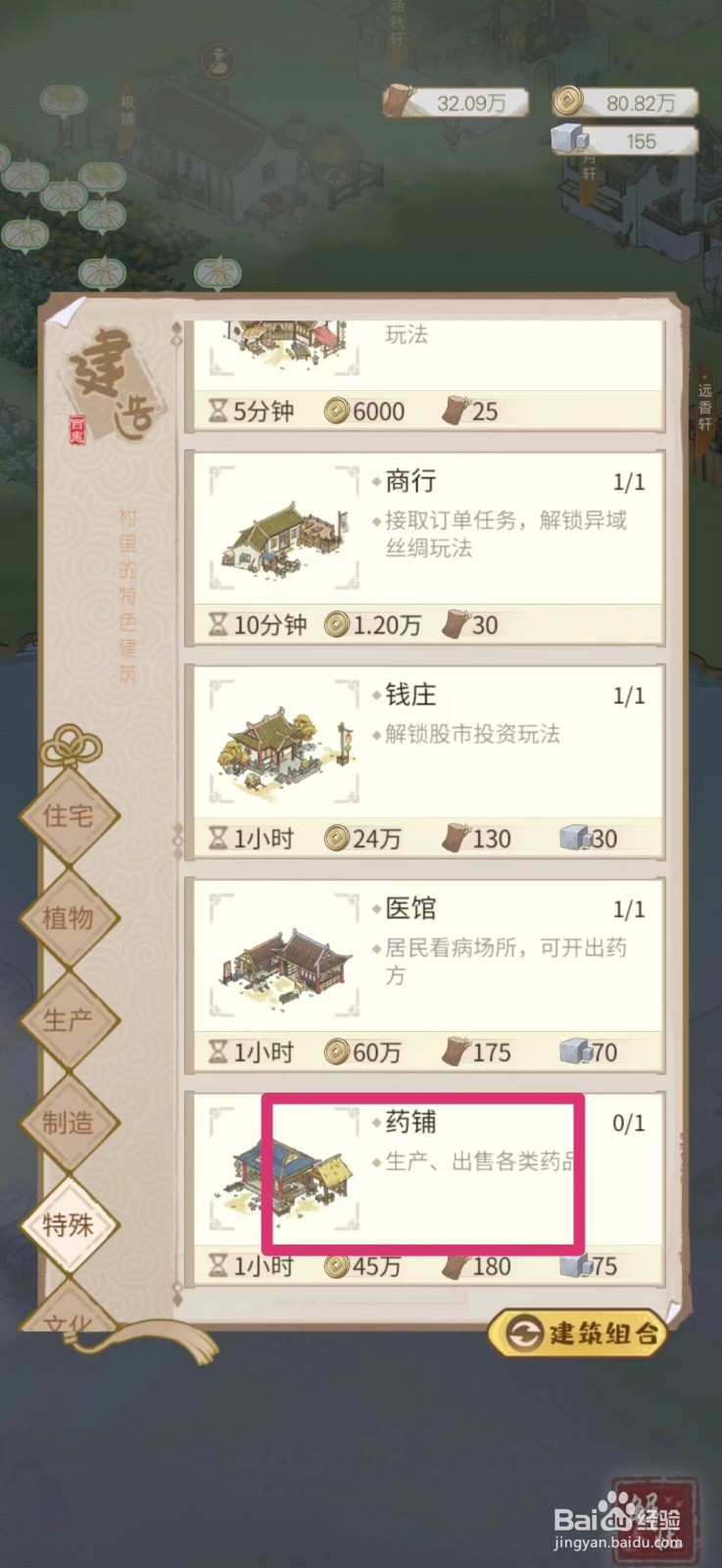Switch to the 植物 plants tab
This screenshot has height=1568, width=722.
[68, 918]
